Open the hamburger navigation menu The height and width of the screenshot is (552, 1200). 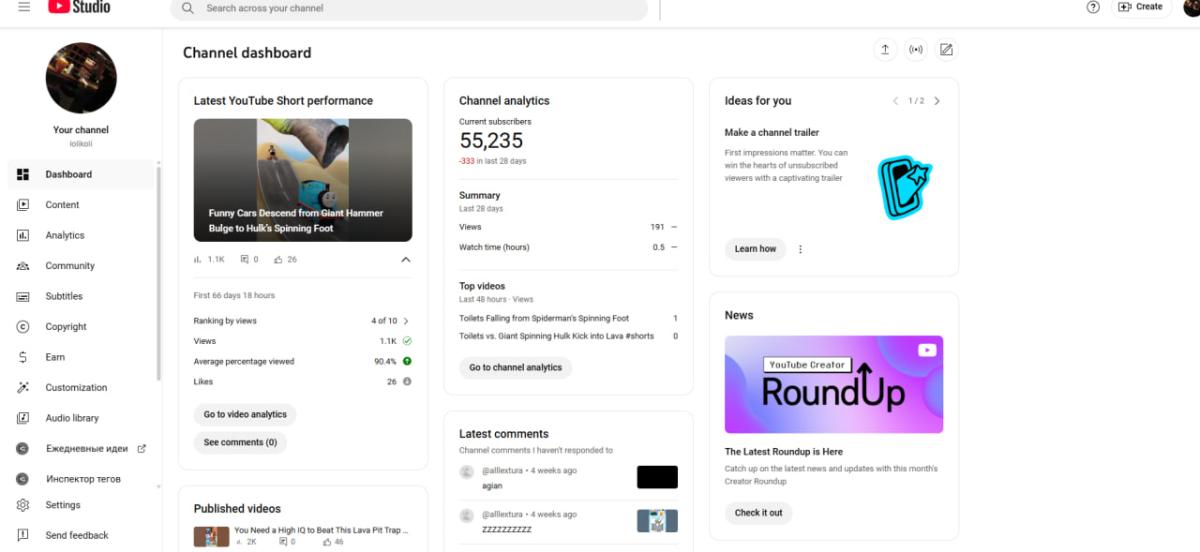pyautogui.click(x=23, y=6)
